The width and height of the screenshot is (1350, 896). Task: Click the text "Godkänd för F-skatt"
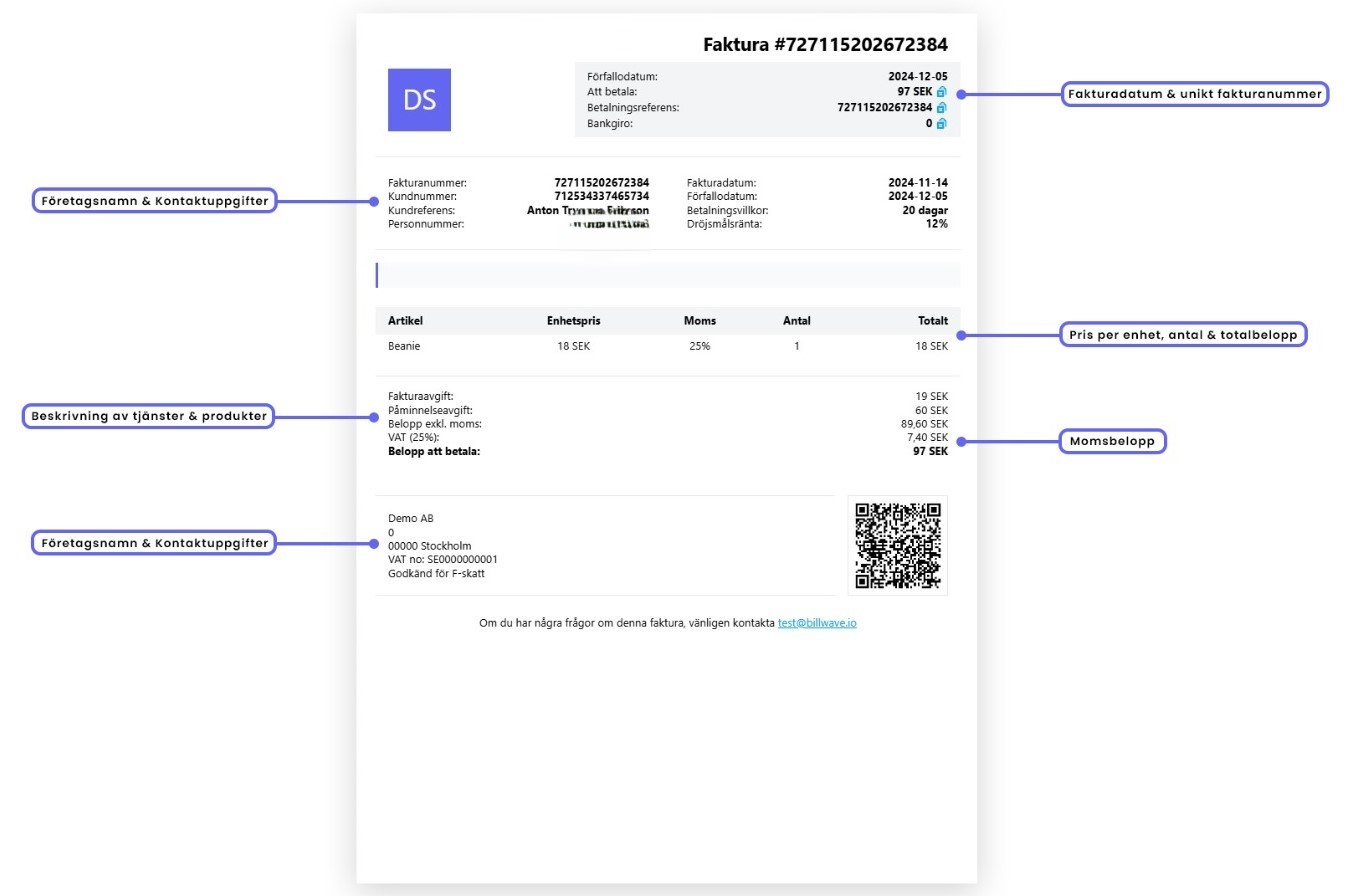(437, 573)
